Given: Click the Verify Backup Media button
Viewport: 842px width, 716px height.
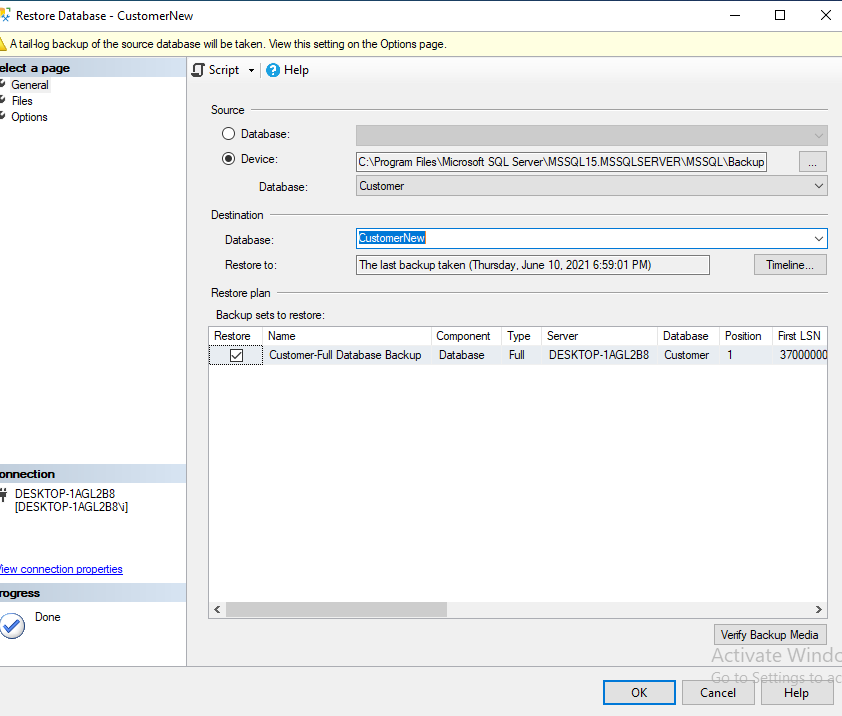Looking at the screenshot, I should (770, 634).
